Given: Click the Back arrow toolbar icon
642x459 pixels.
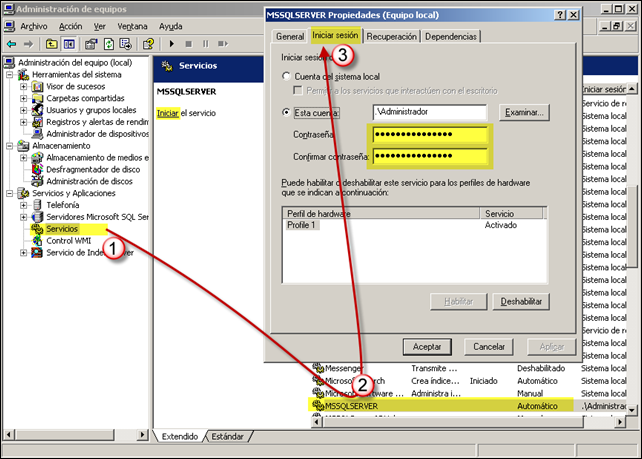Looking at the screenshot, I should 11,44.
